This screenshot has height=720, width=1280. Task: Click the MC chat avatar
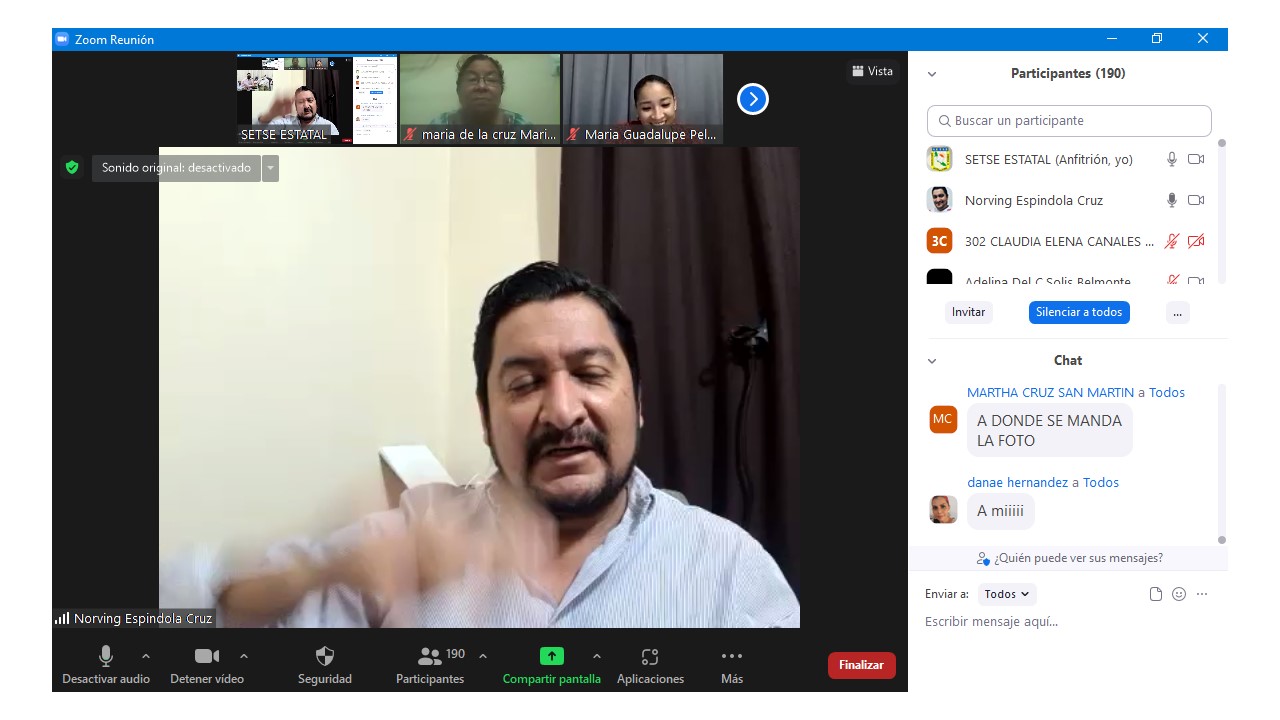943,419
